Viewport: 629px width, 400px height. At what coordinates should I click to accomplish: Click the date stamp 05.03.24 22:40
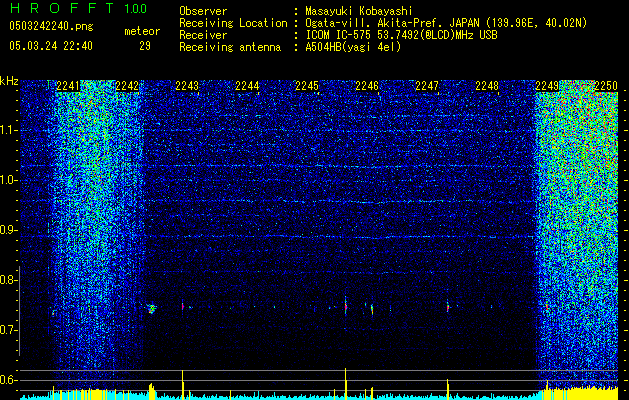pos(51,46)
